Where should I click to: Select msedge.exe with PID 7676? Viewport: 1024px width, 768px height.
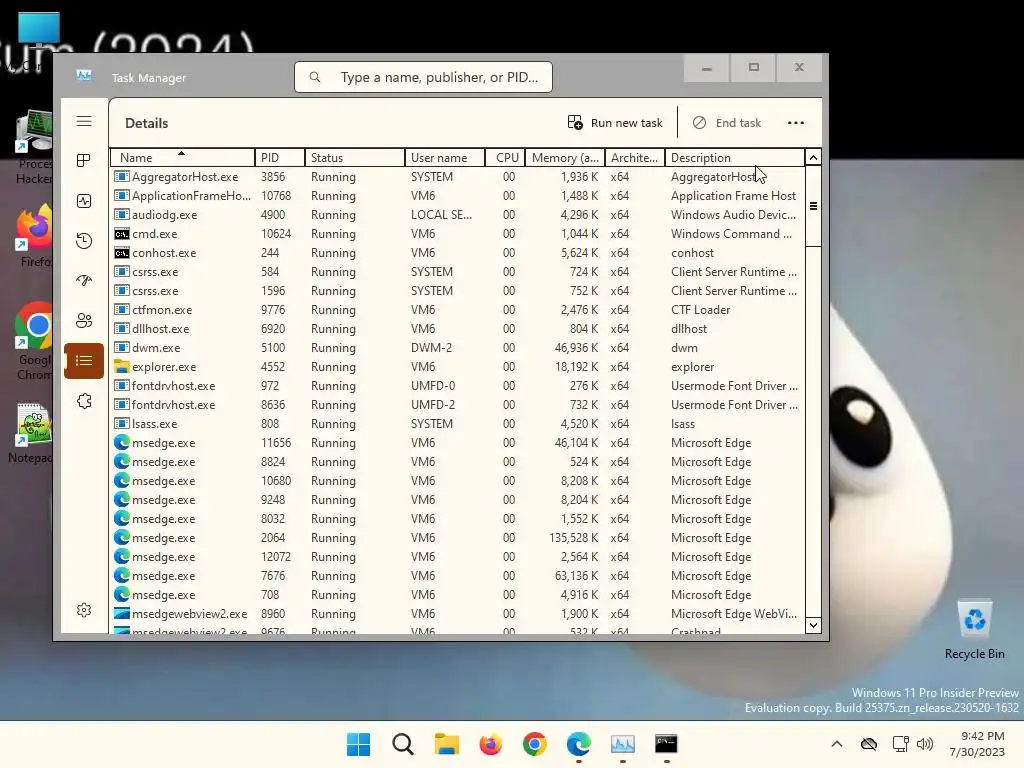457,576
